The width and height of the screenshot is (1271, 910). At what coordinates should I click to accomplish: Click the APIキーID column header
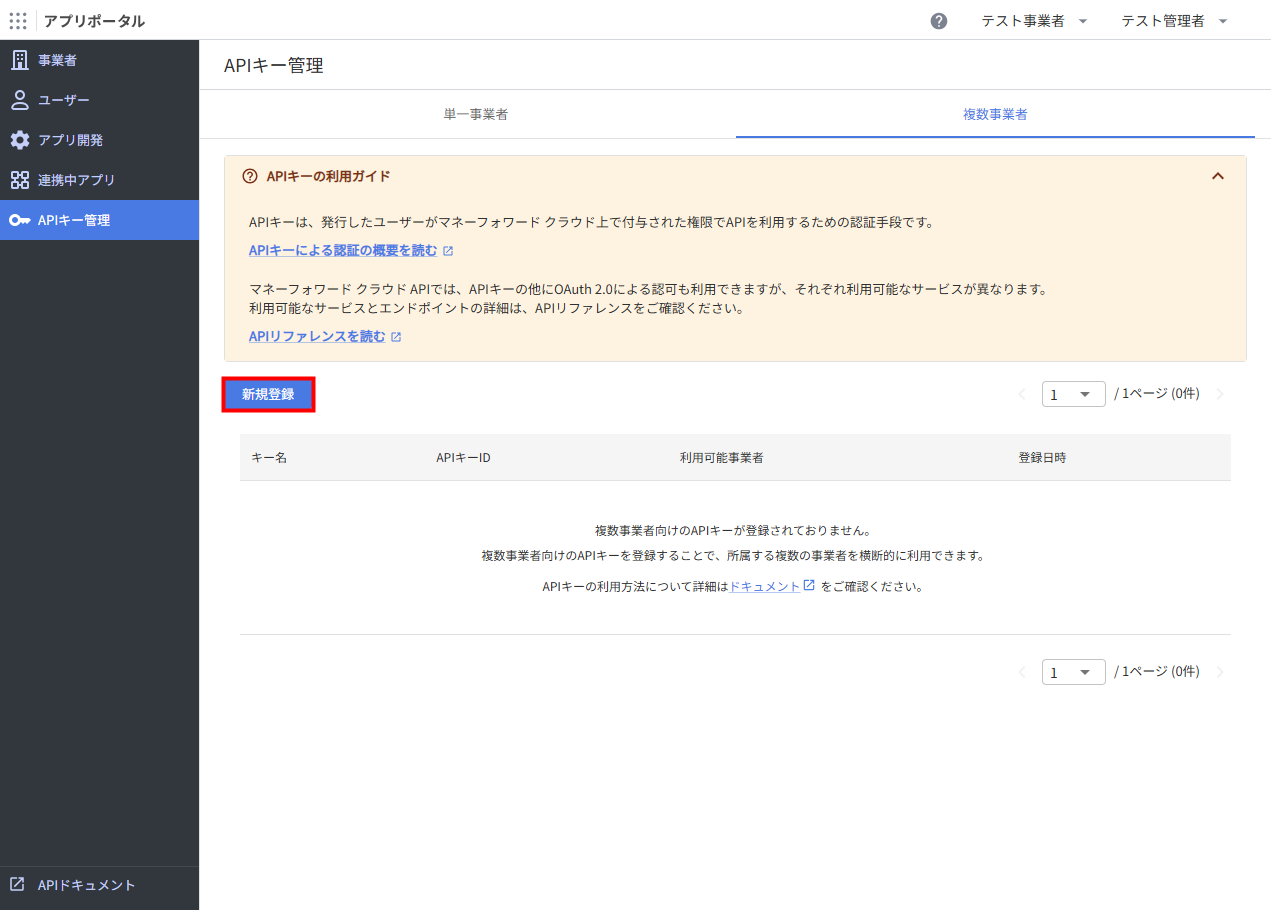click(x=463, y=457)
